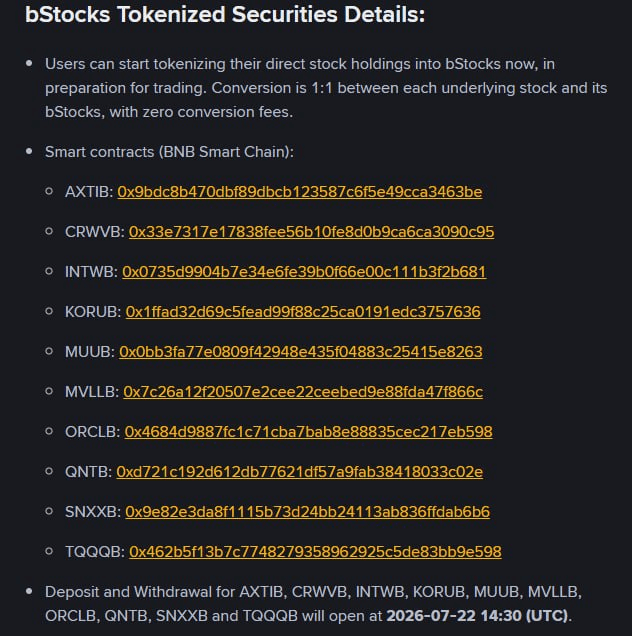Click the KORUB contract address 0x1ffad32d… link
The image size is (632, 636).
pos(303,312)
